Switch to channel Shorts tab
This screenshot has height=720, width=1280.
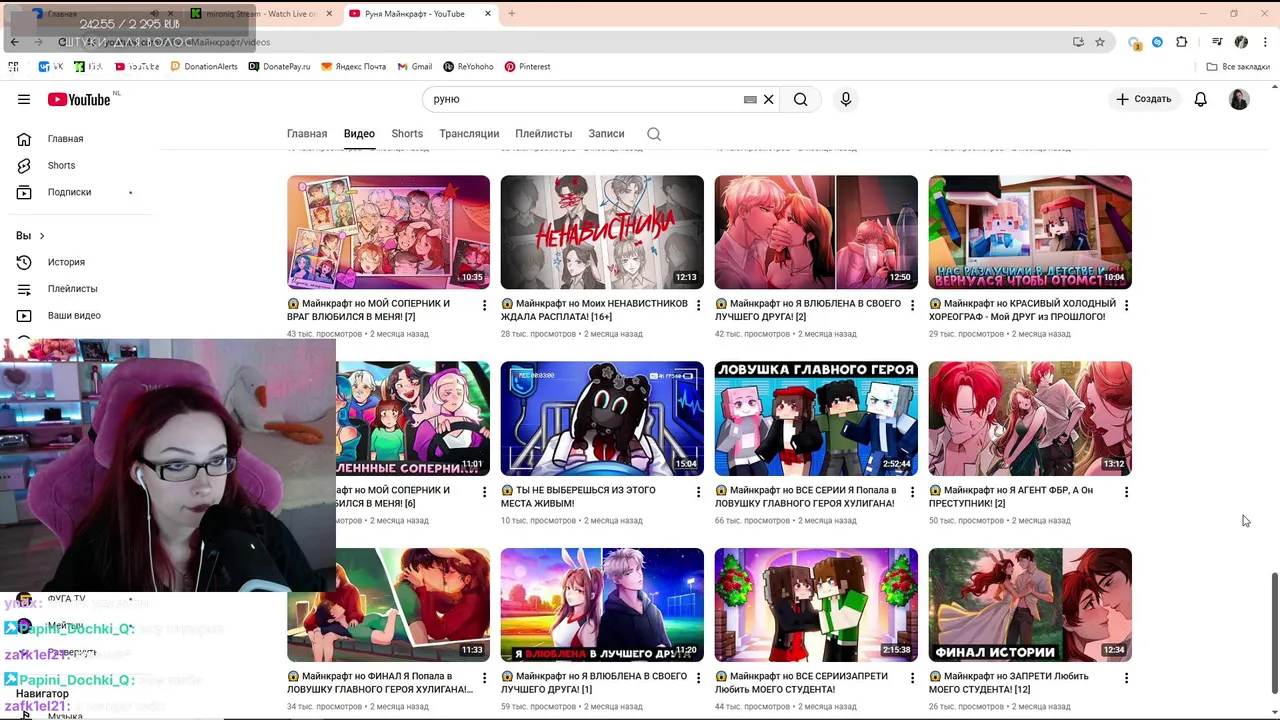click(407, 134)
